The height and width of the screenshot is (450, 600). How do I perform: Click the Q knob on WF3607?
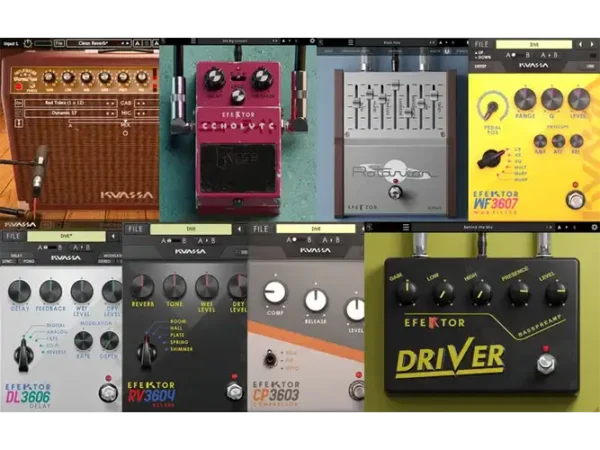pos(552,99)
